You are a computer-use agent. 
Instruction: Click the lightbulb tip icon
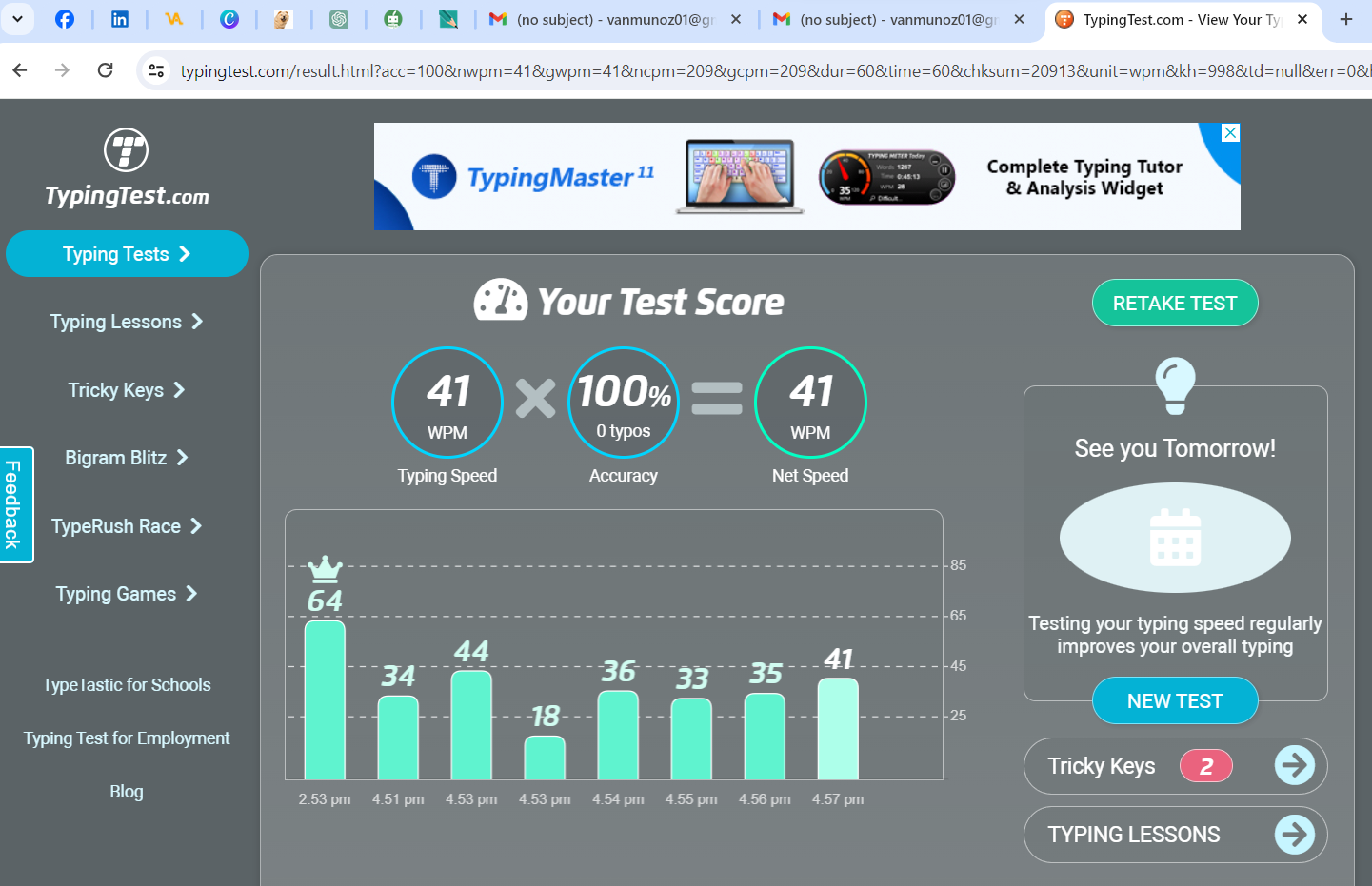point(1175,385)
